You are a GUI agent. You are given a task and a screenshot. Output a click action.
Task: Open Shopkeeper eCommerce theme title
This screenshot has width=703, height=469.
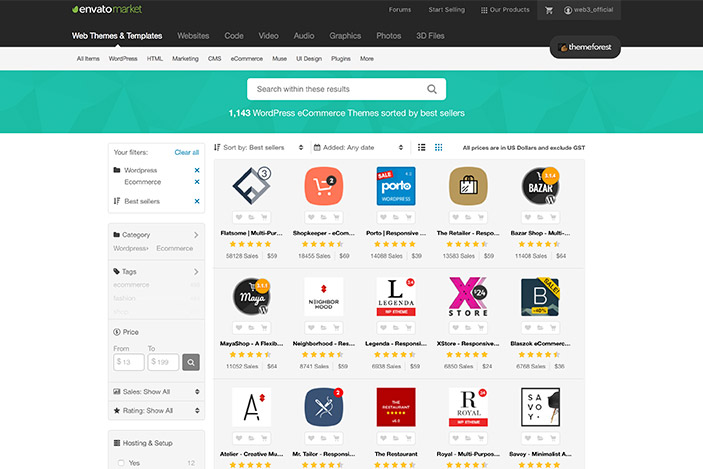(x=324, y=233)
